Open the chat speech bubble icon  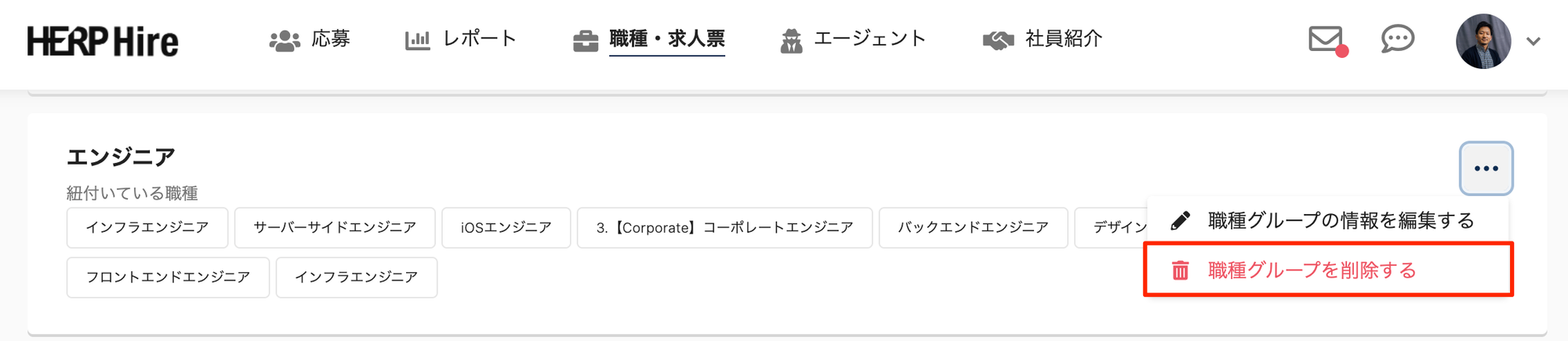1397,39
